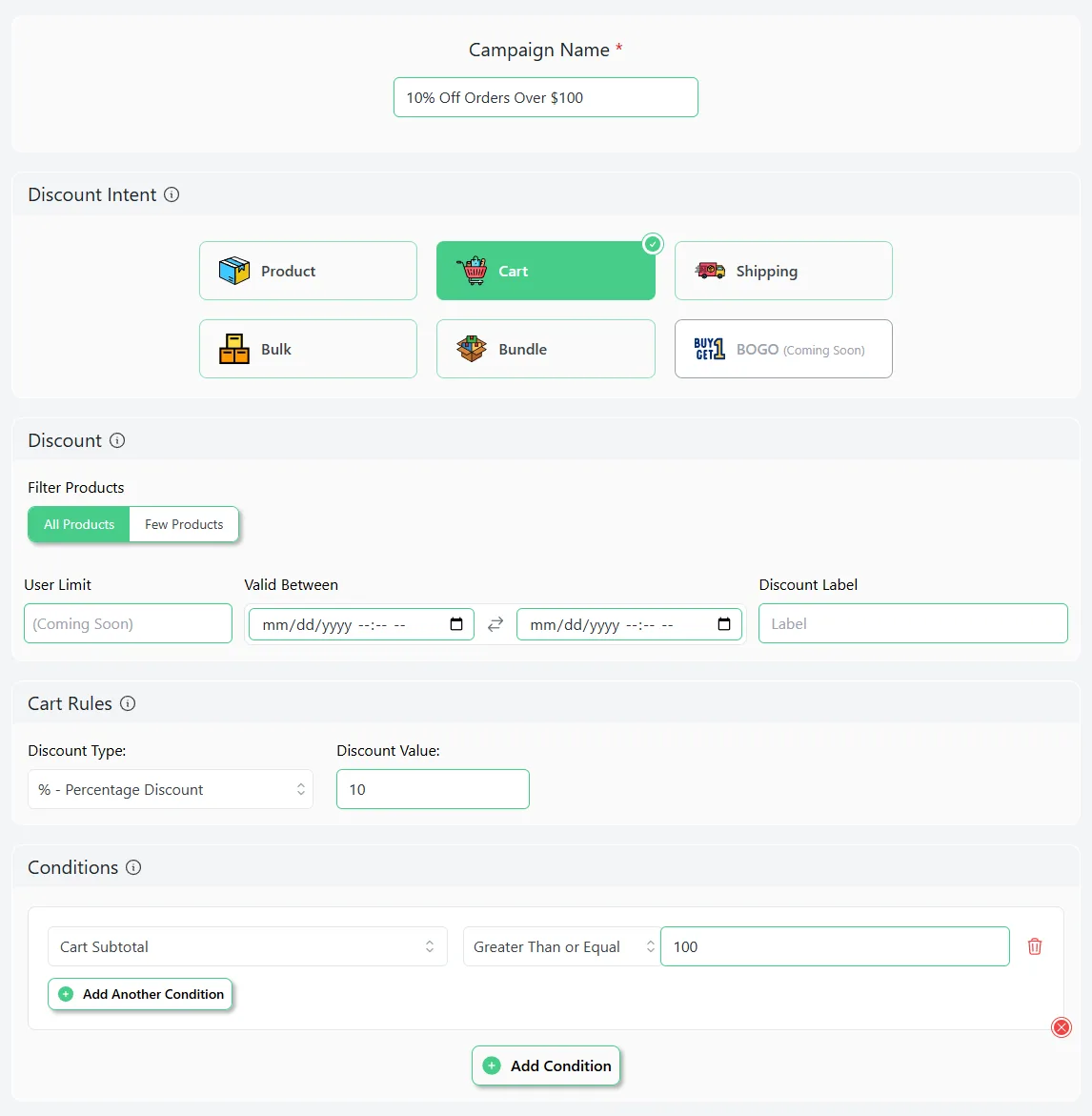Click the Discount Intent info icon
The width and height of the screenshot is (1092, 1116).
tap(172, 194)
